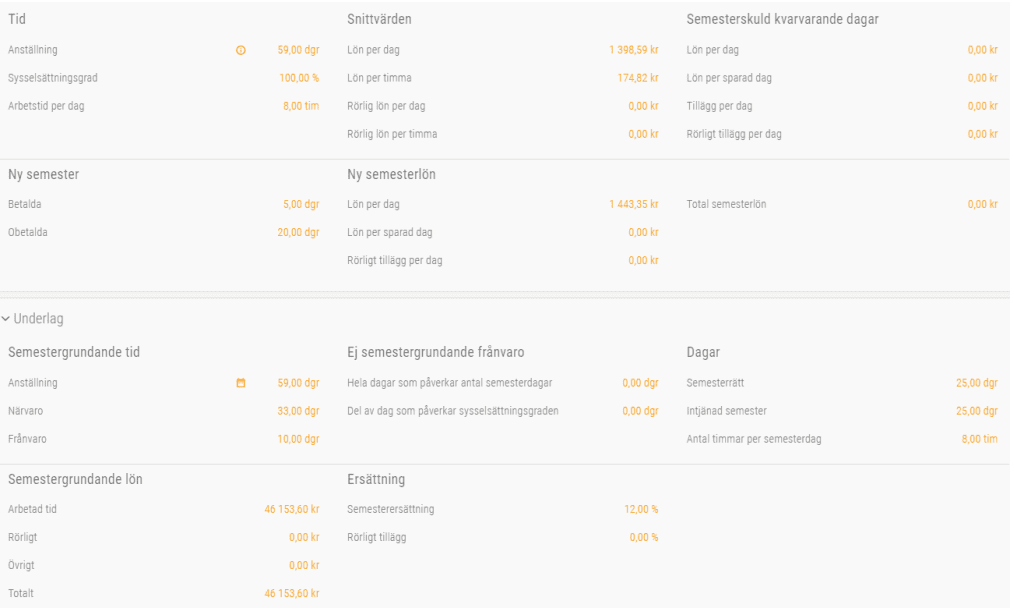Click the Total semesterlön value
Image resolution: width=1014 pixels, height=613 pixels.
(x=982, y=204)
